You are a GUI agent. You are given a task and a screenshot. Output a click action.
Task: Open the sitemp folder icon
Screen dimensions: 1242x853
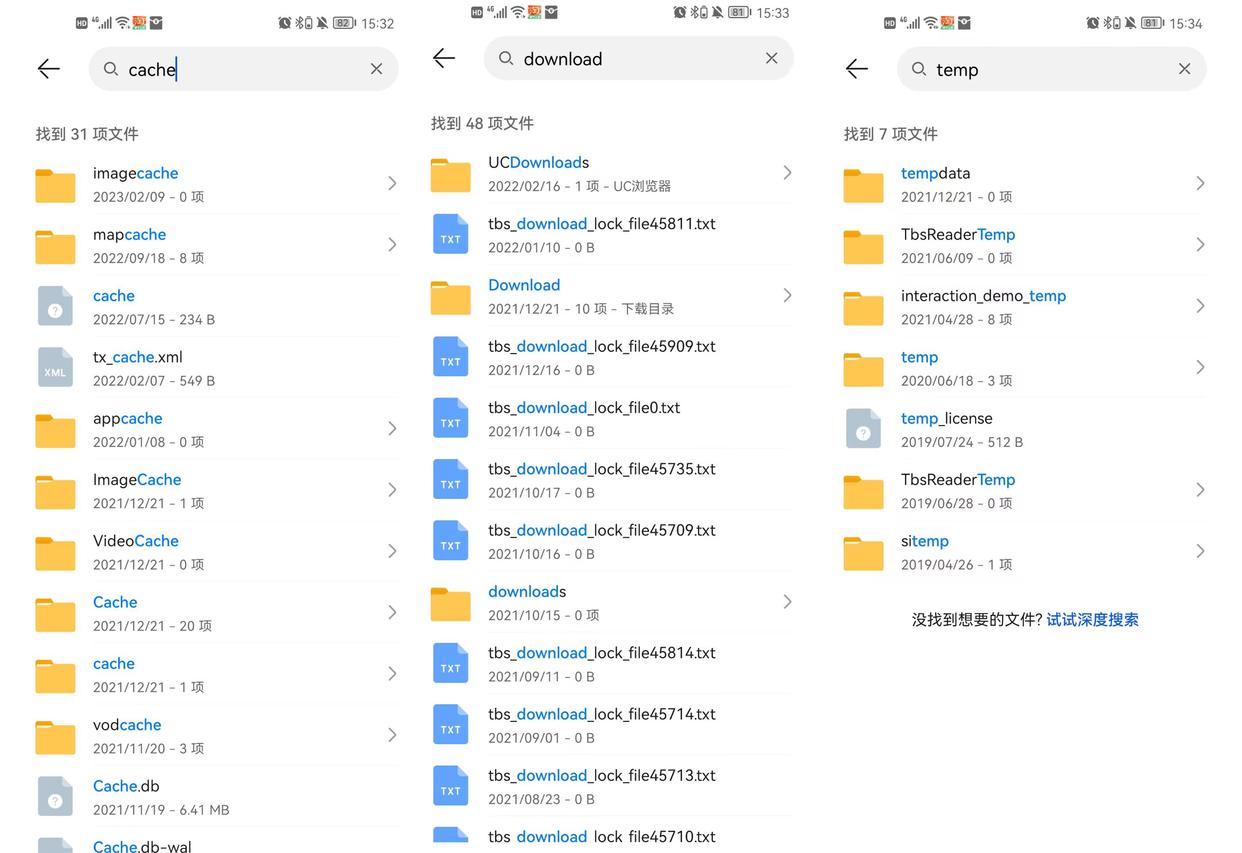click(863, 551)
